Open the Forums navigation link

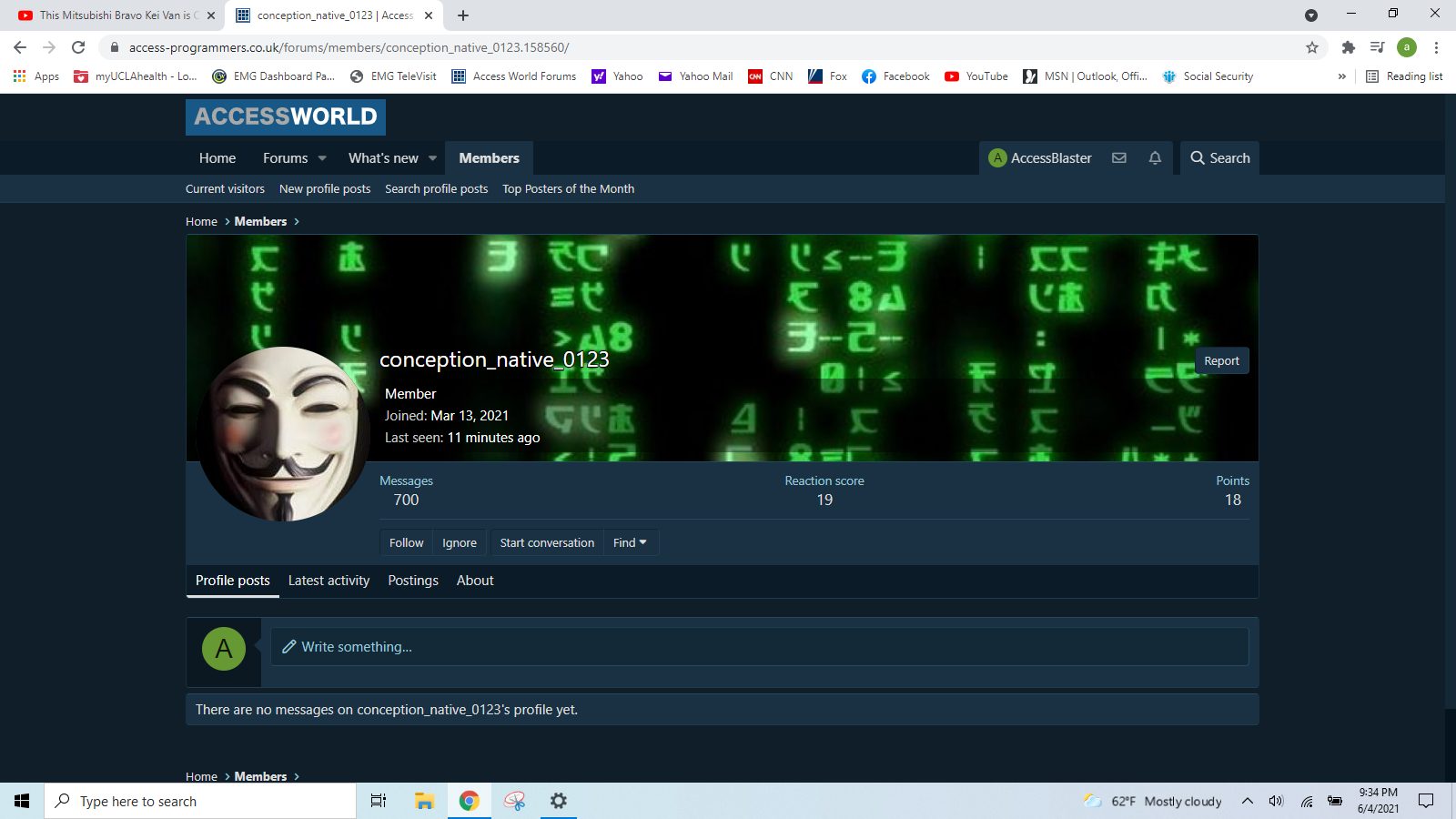(285, 157)
